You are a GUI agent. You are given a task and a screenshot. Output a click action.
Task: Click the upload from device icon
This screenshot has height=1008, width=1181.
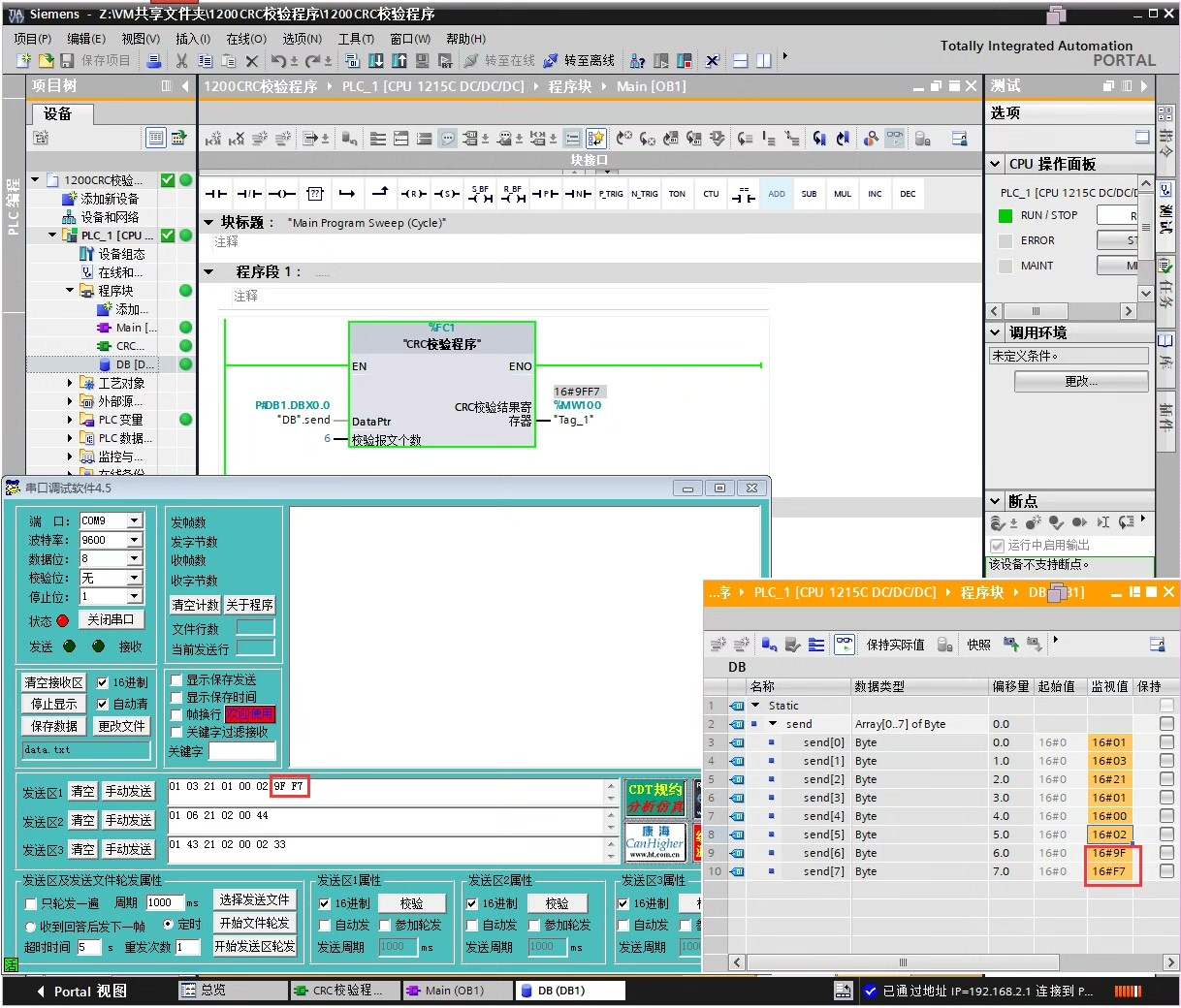coord(399,60)
